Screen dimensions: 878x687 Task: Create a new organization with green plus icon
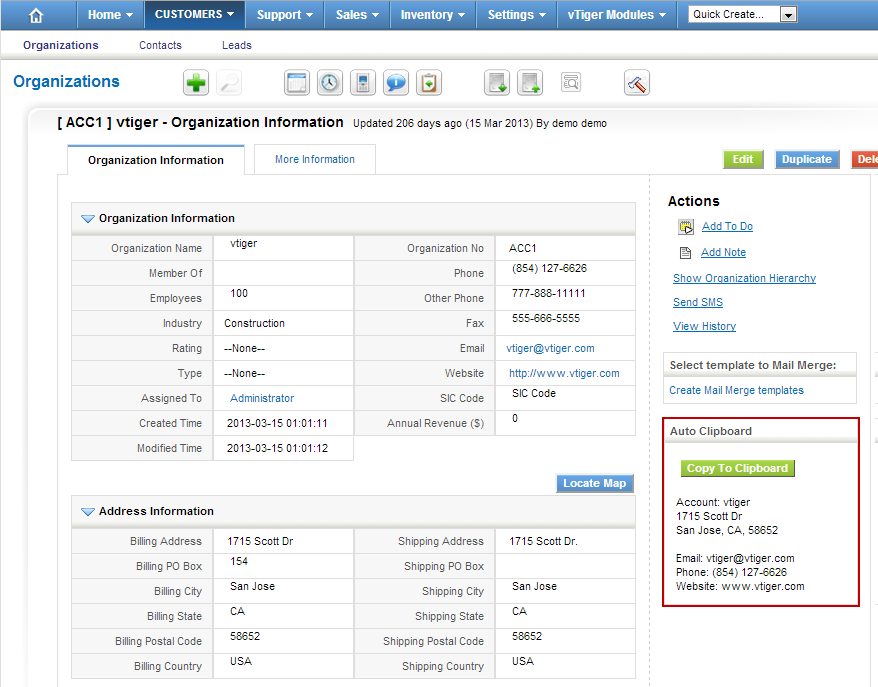point(196,83)
